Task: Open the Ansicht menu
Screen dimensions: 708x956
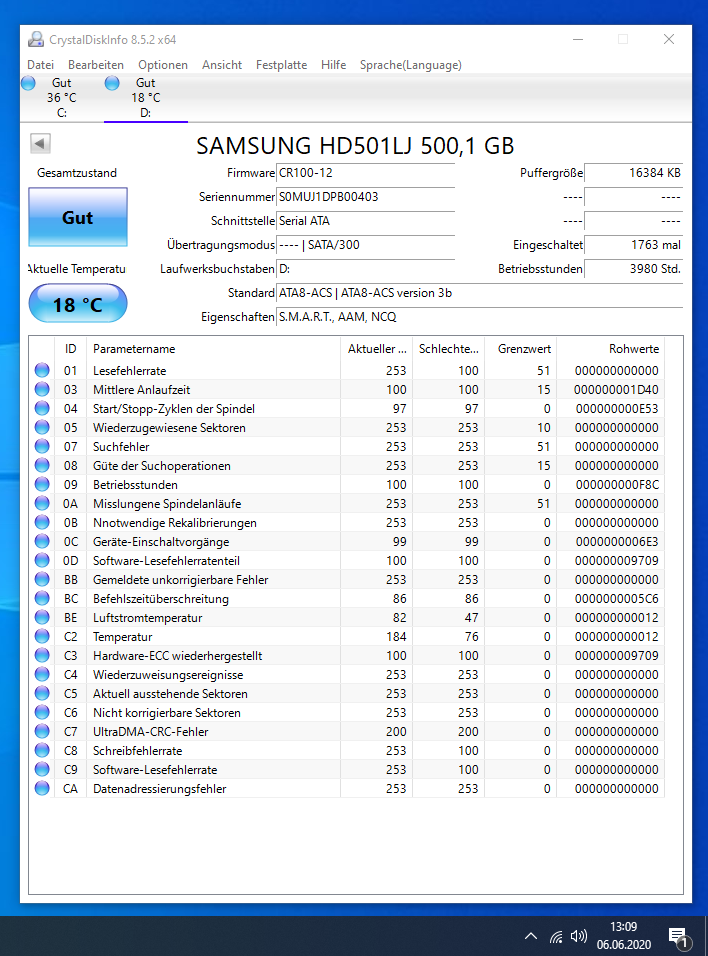Action: point(222,65)
